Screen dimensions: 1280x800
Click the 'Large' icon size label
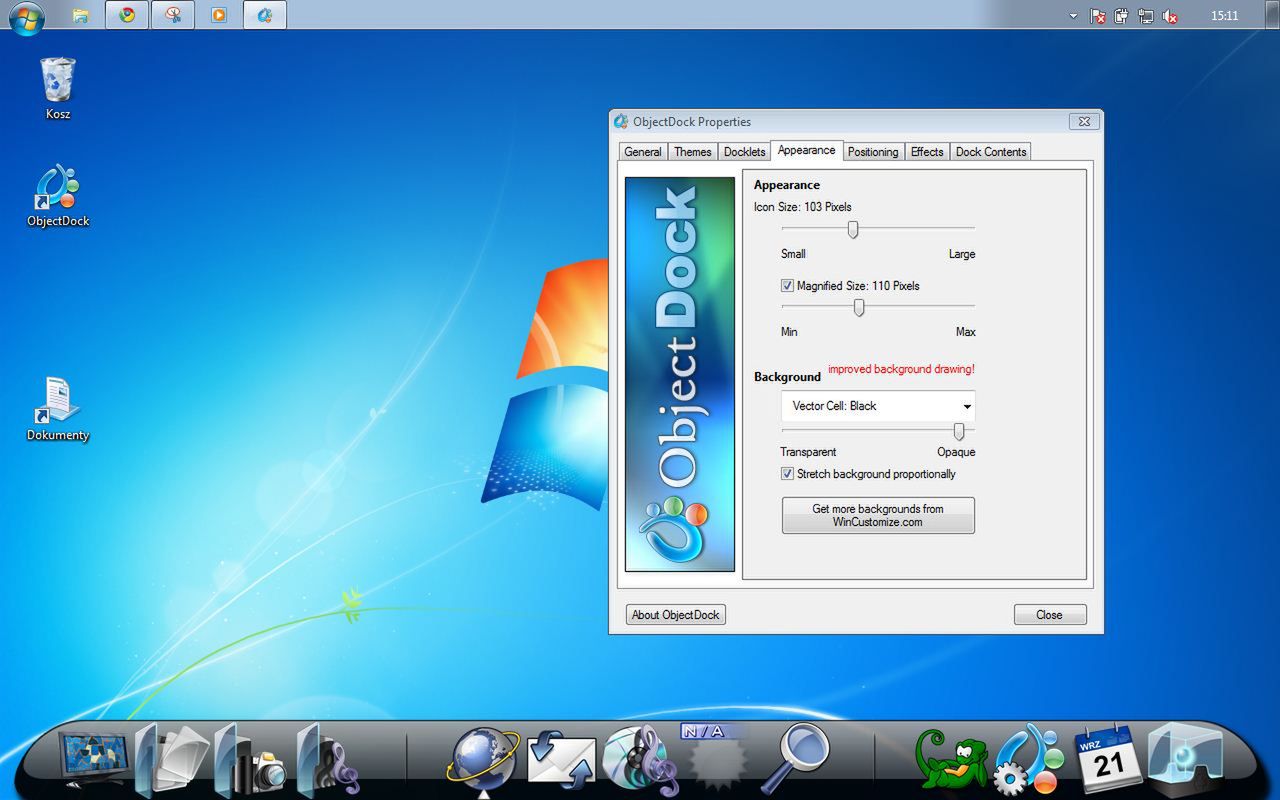(962, 254)
